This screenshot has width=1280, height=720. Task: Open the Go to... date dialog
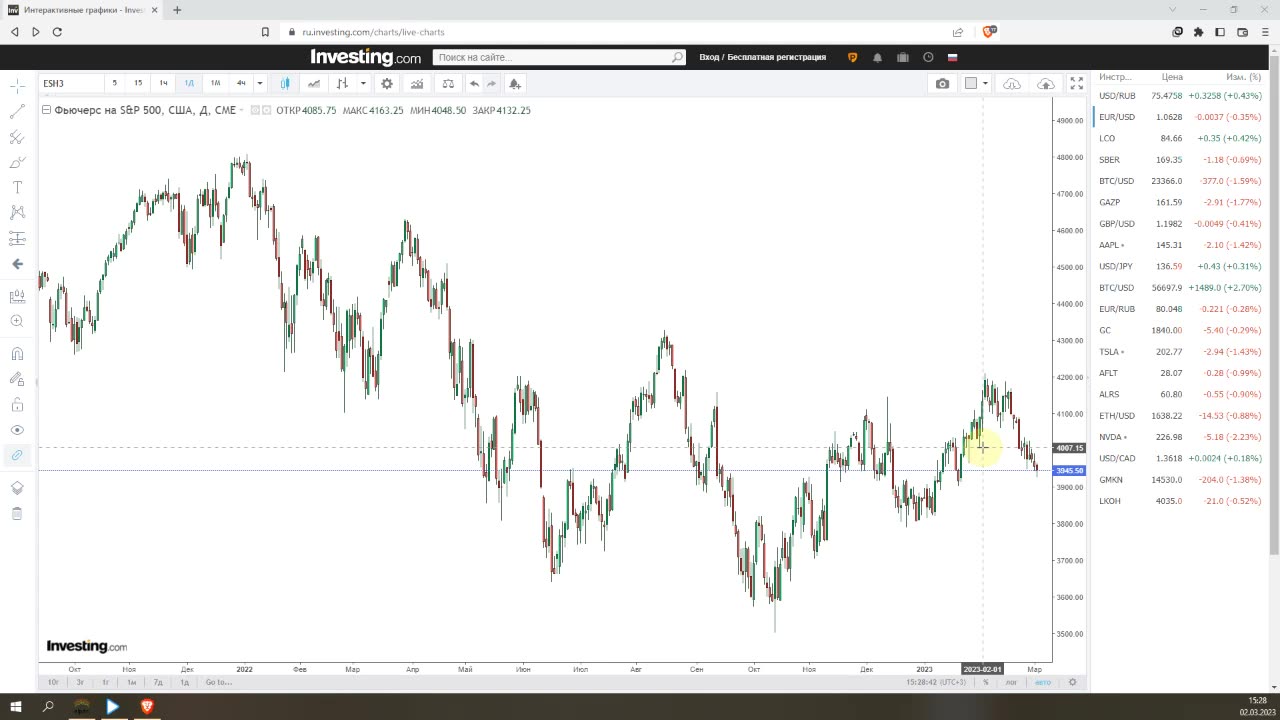click(x=218, y=682)
